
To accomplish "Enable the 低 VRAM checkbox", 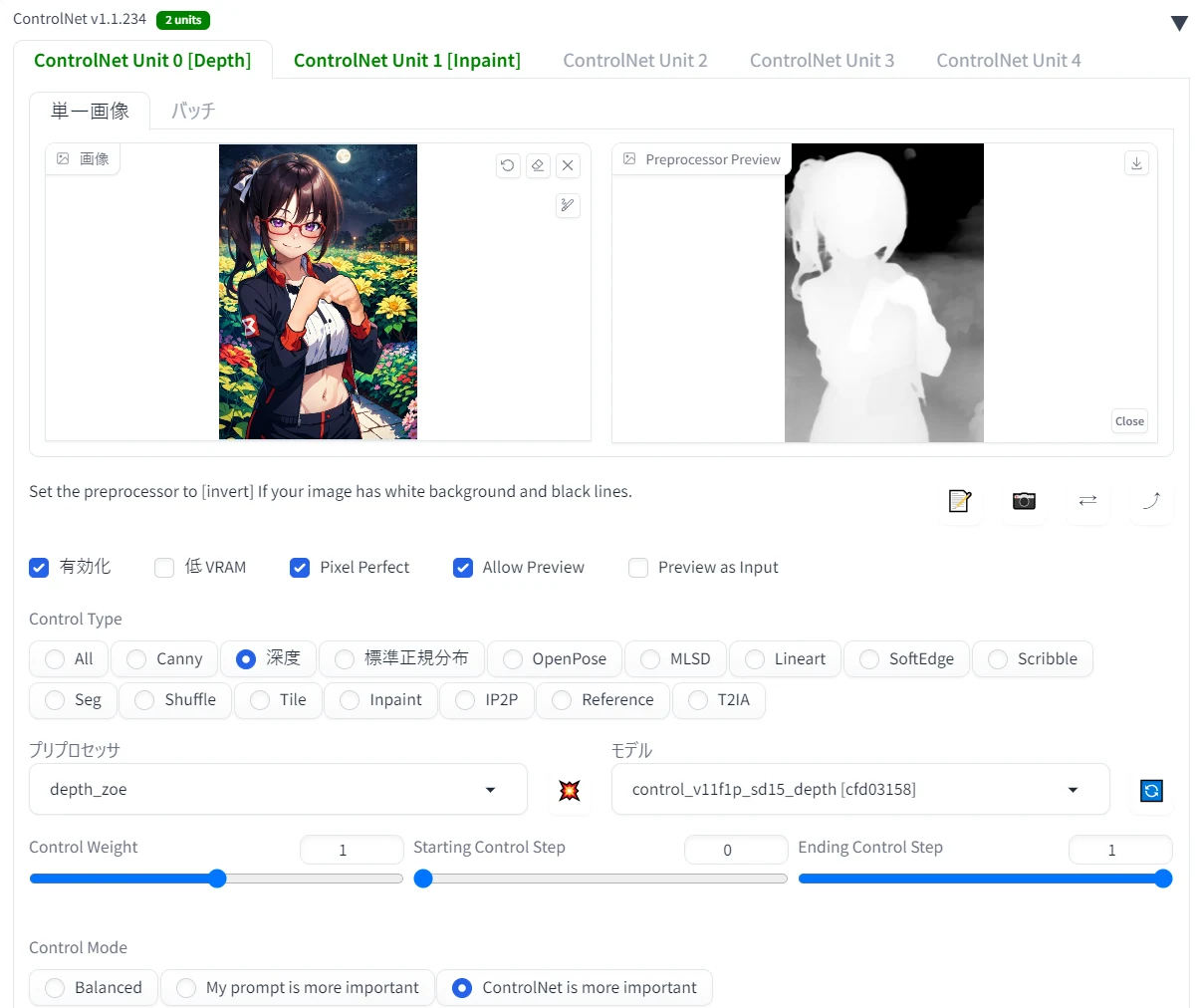I will click(x=164, y=568).
